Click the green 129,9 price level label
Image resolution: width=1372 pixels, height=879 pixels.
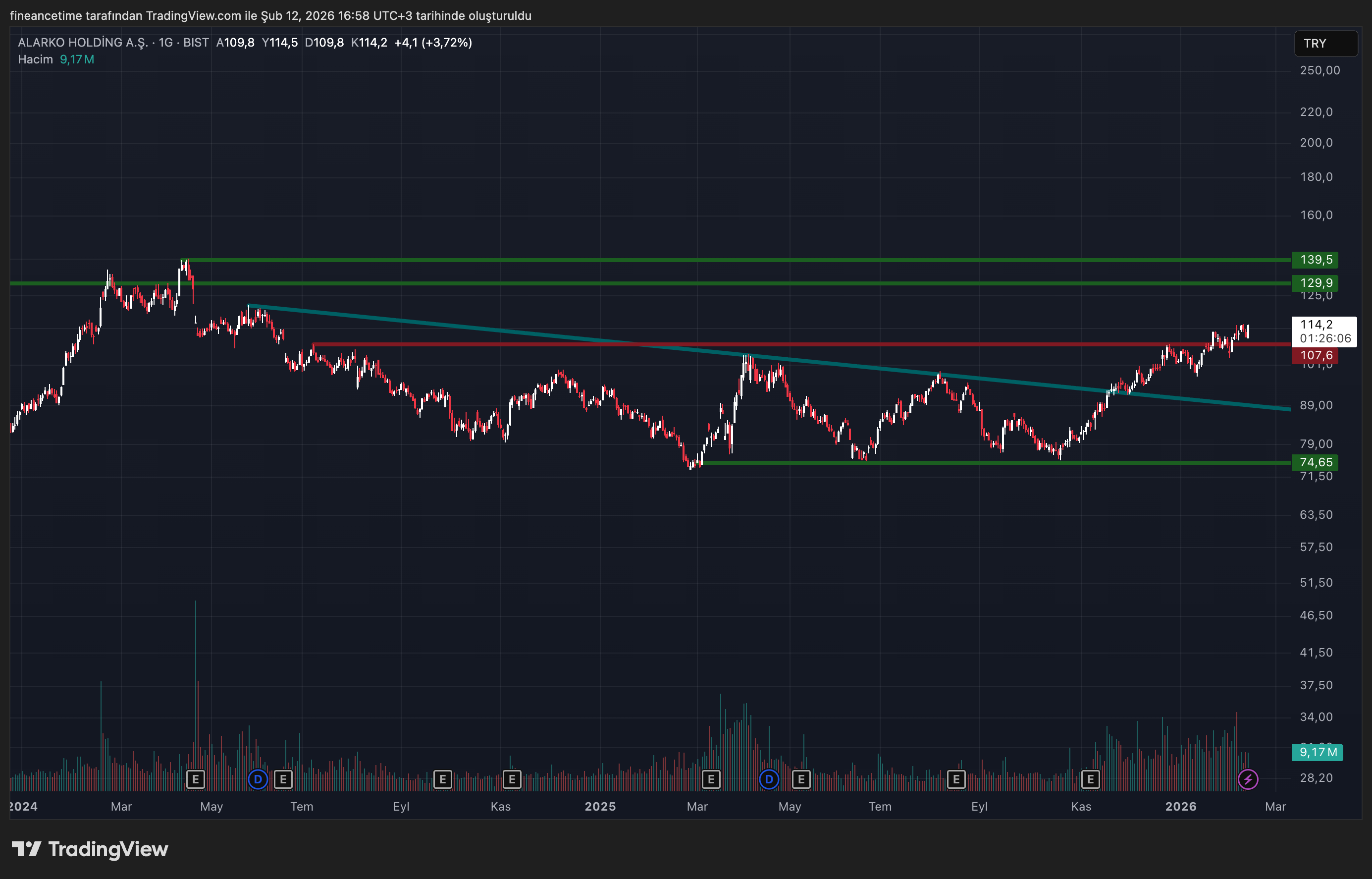1315,283
